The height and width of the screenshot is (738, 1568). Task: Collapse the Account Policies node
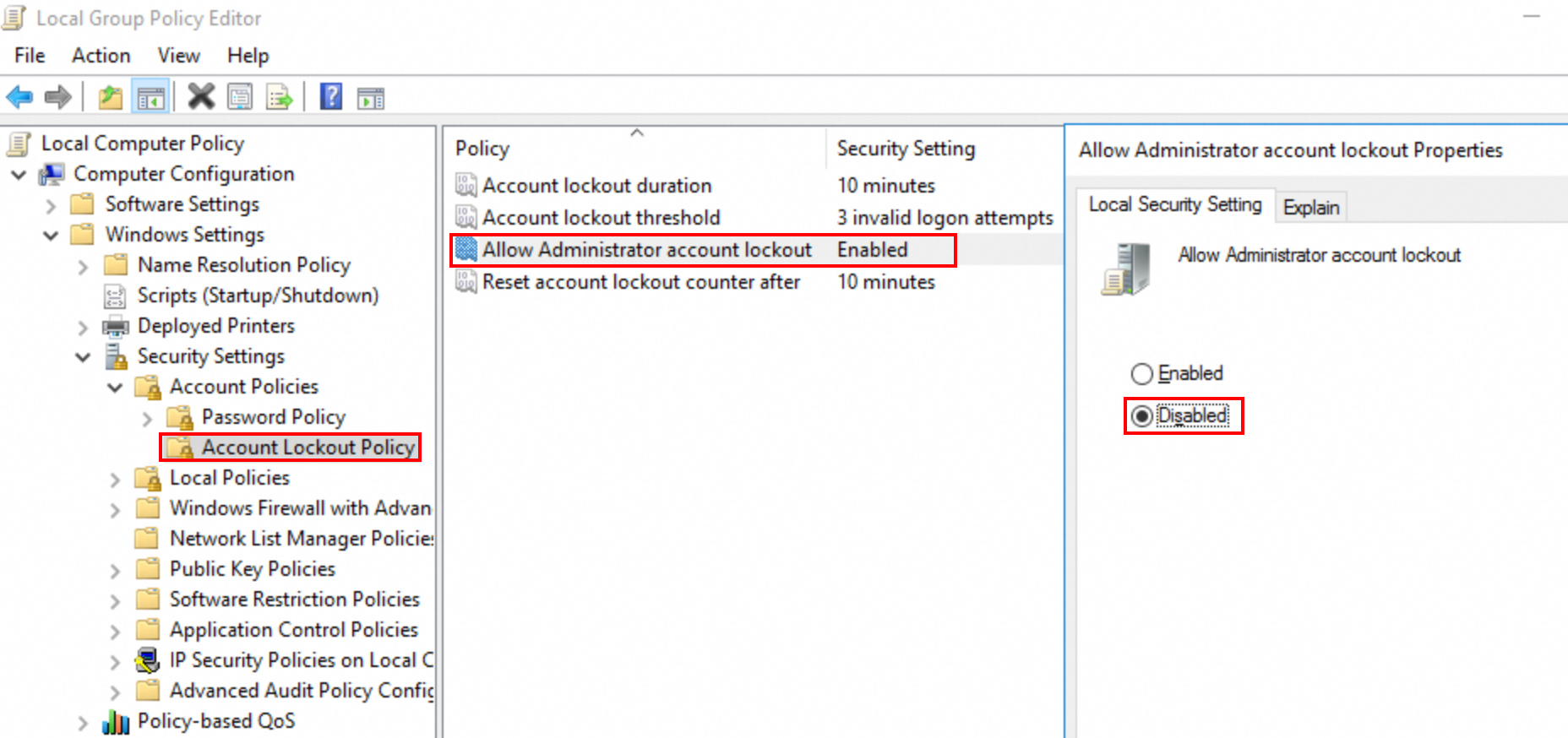pyautogui.click(x=115, y=388)
